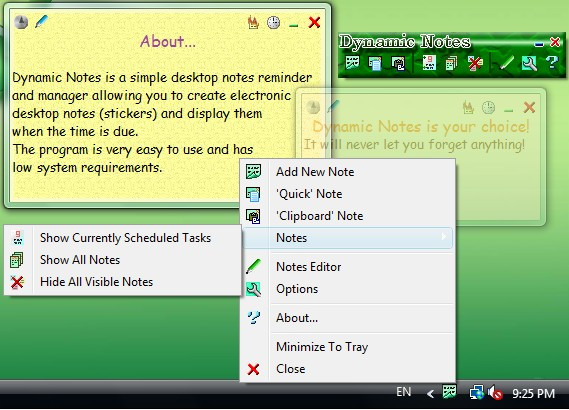
Task: Click the network icon in system tray
Action: pyautogui.click(x=476, y=393)
